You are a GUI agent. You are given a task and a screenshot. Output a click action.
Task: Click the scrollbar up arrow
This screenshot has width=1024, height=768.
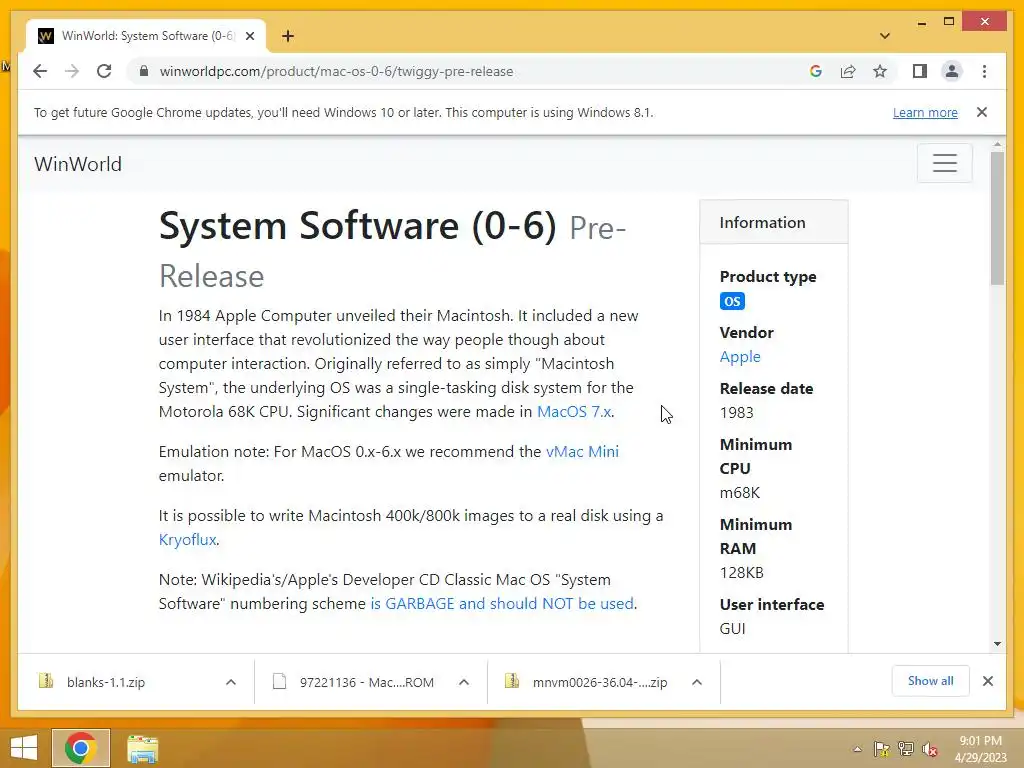(x=997, y=144)
